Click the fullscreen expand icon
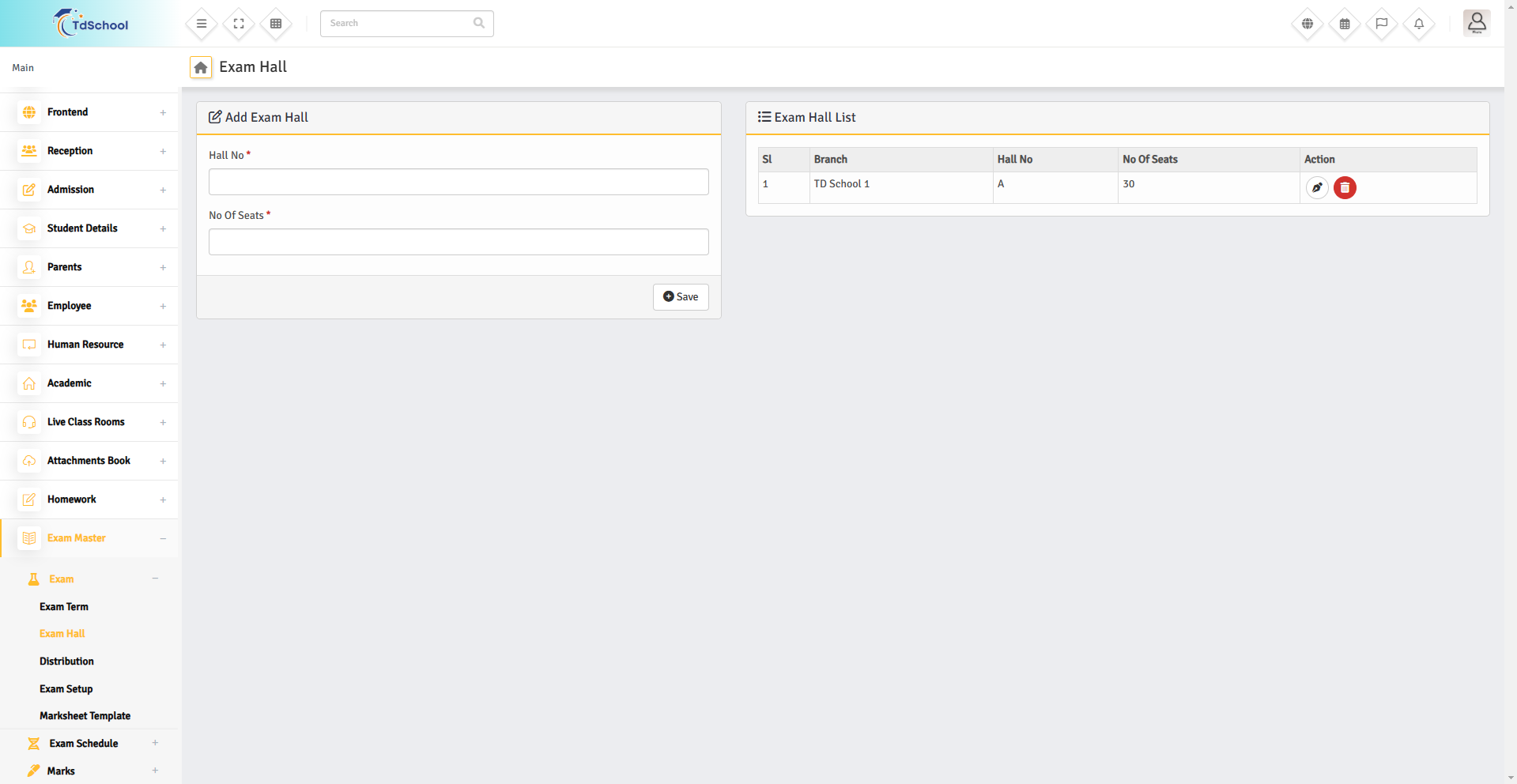Screen dimensions: 1517x784 pyautogui.click(x=239, y=24)
